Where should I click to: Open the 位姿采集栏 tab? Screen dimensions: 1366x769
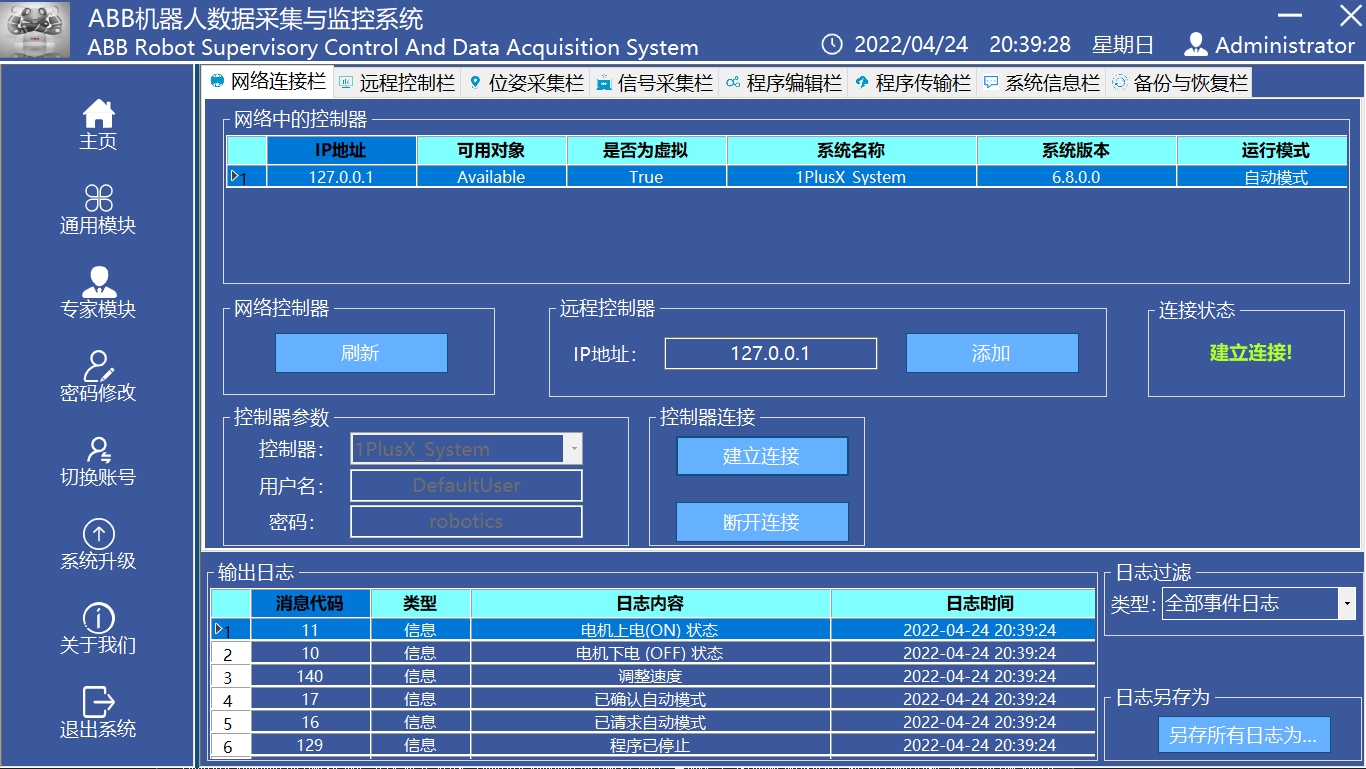[526, 83]
